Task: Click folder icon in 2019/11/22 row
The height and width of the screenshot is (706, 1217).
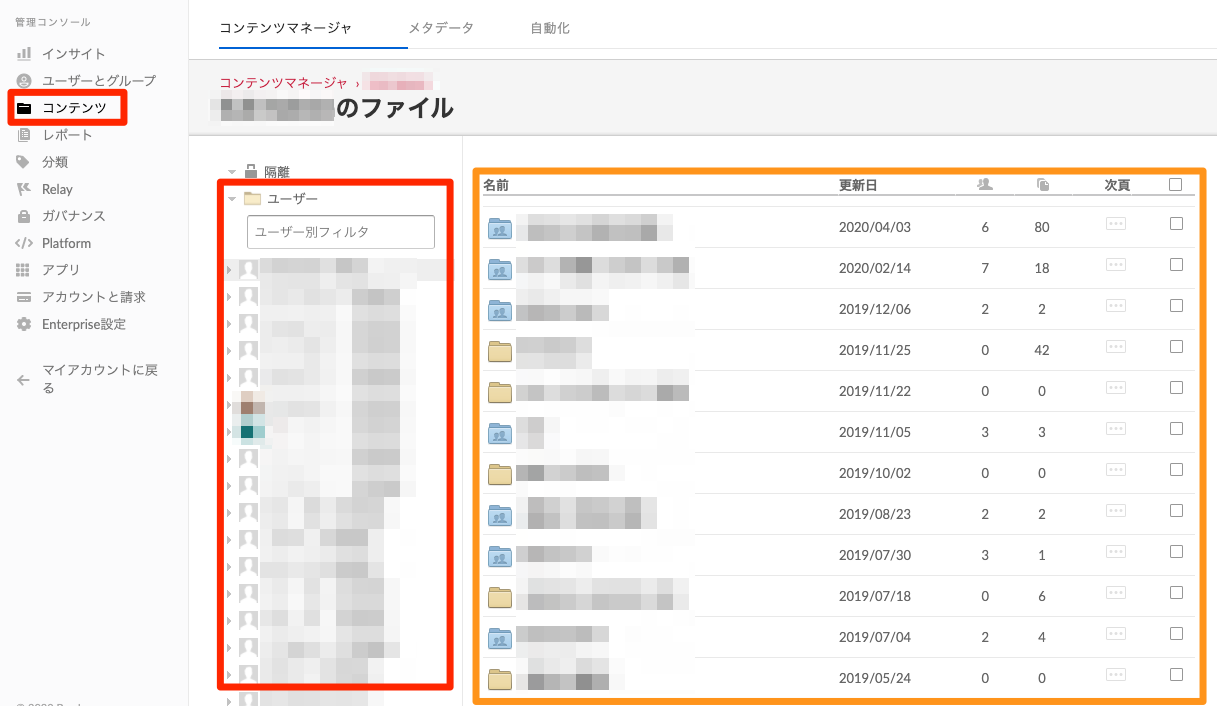Action: 500,392
